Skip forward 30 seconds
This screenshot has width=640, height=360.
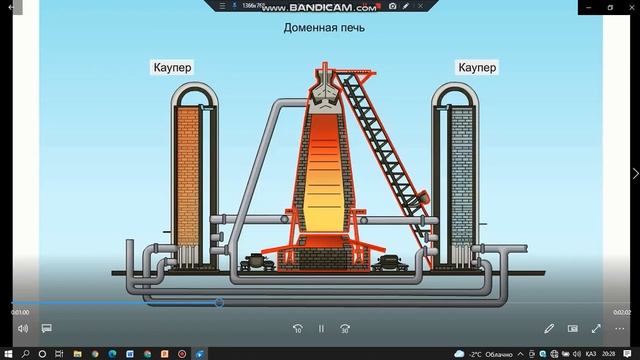point(345,329)
